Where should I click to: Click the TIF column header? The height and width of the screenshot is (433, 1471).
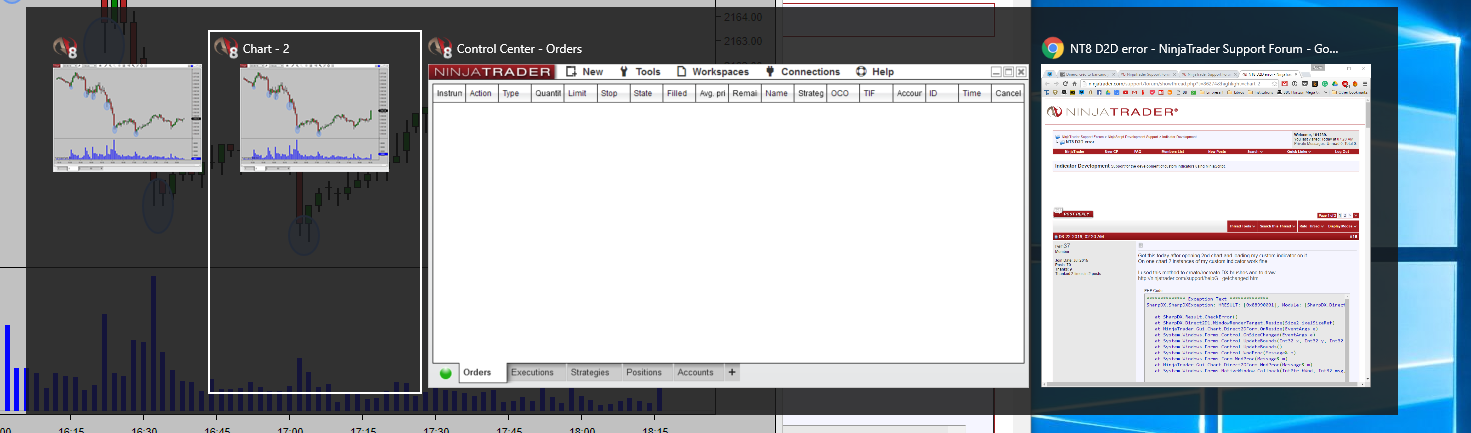[876, 93]
